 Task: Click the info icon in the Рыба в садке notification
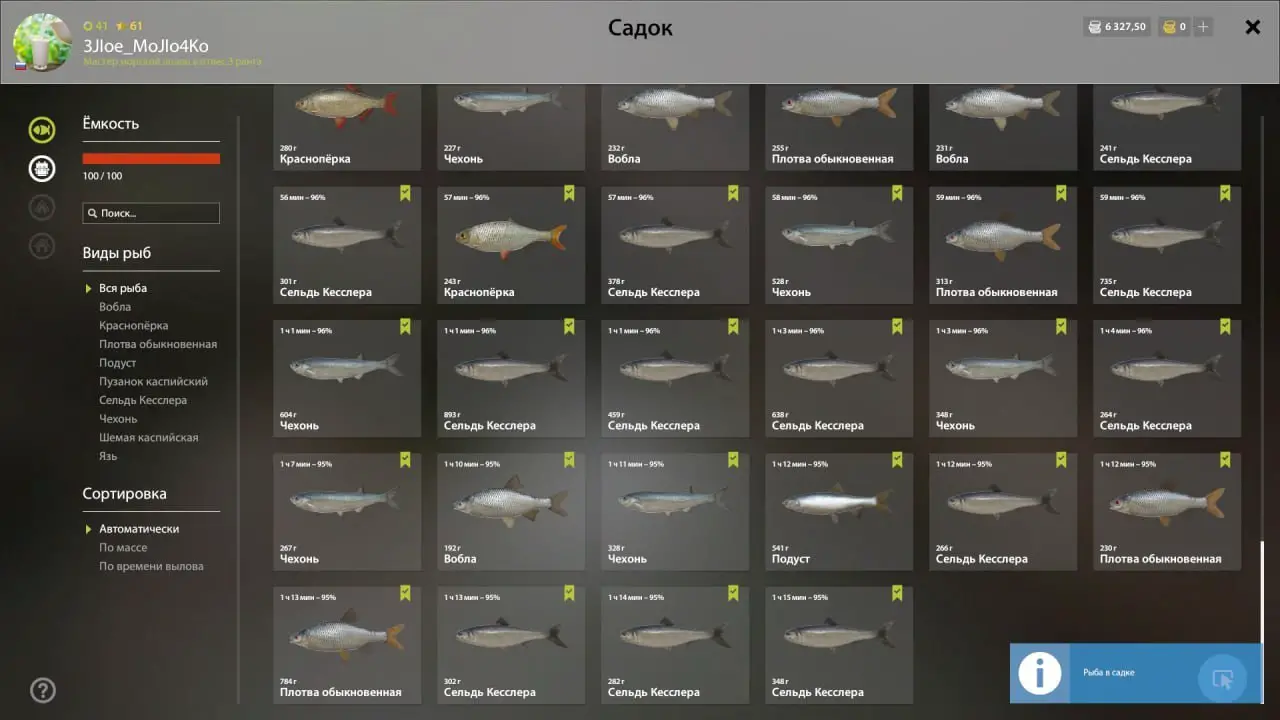[x=1039, y=673]
